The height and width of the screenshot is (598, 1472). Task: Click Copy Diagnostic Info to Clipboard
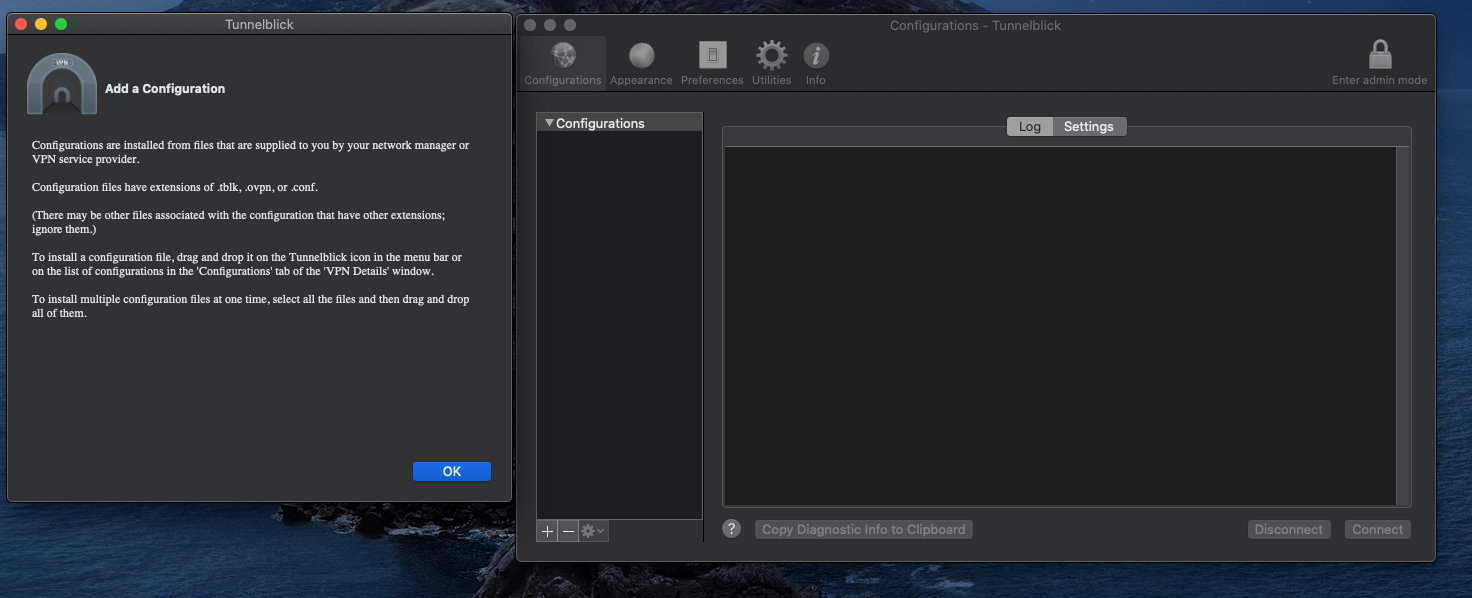point(864,529)
